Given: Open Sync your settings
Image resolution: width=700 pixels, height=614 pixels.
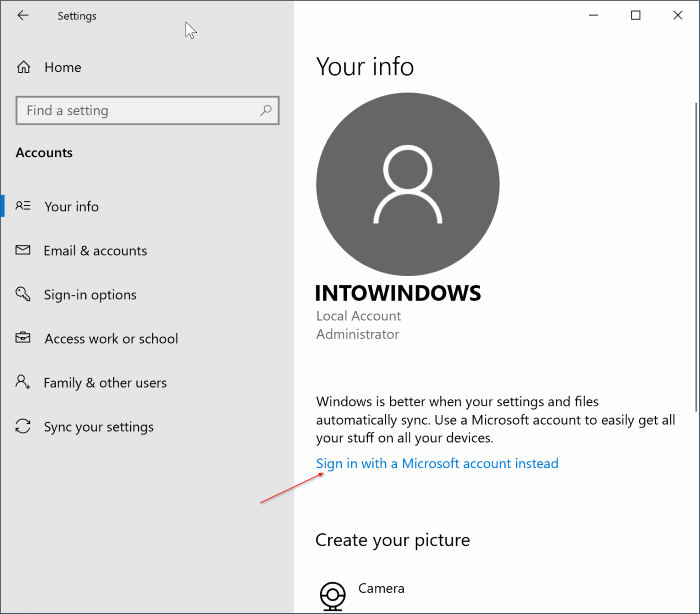Looking at the screenshot, I should click(99, 427).
